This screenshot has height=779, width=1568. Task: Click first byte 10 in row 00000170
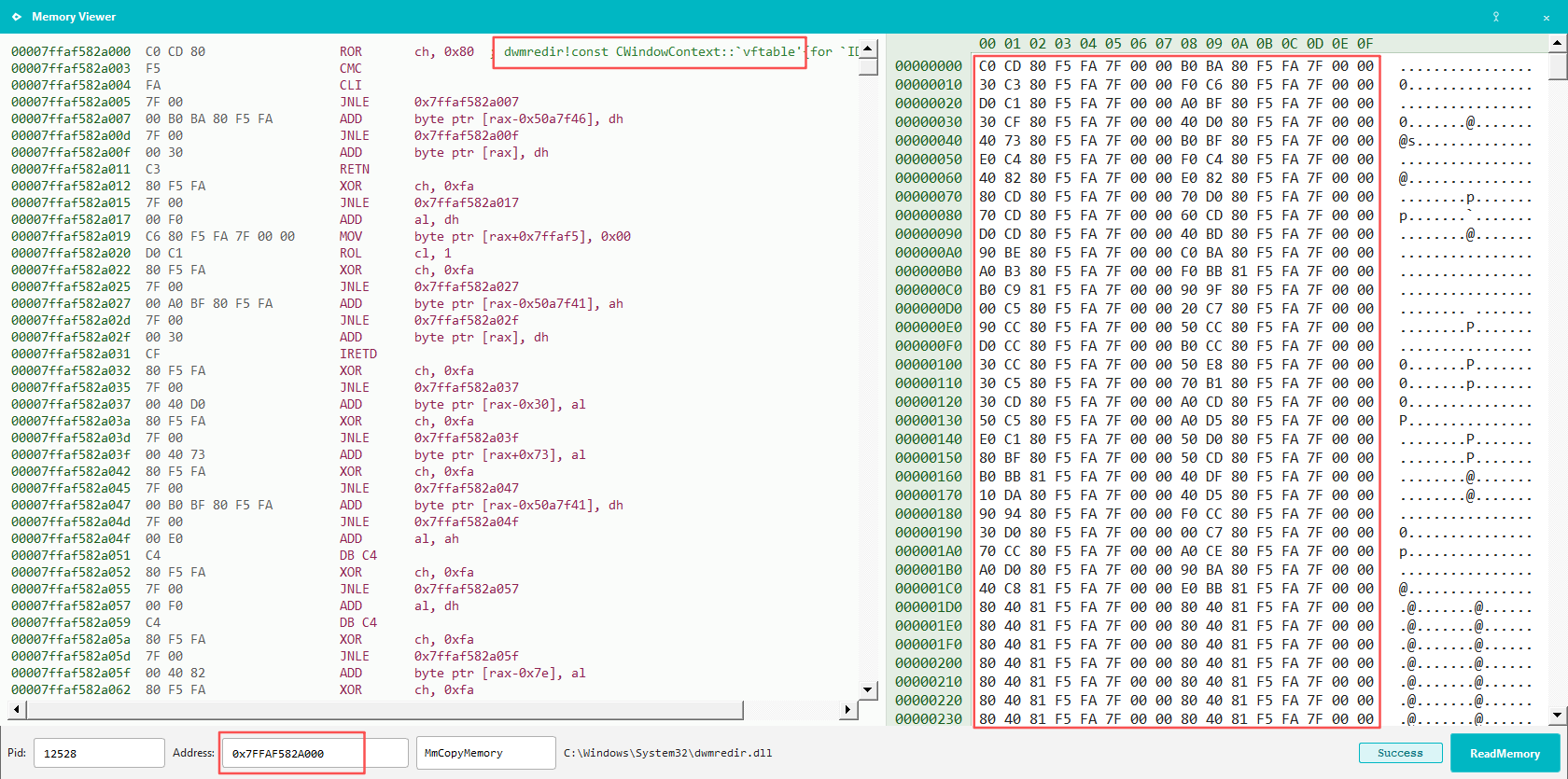987,495
